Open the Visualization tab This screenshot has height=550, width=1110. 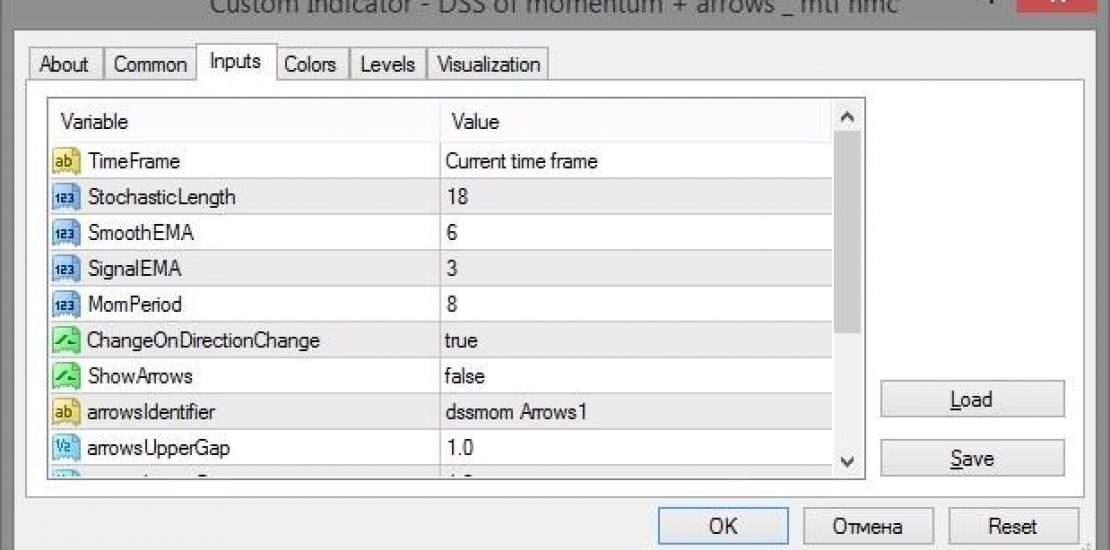[489, 64]
